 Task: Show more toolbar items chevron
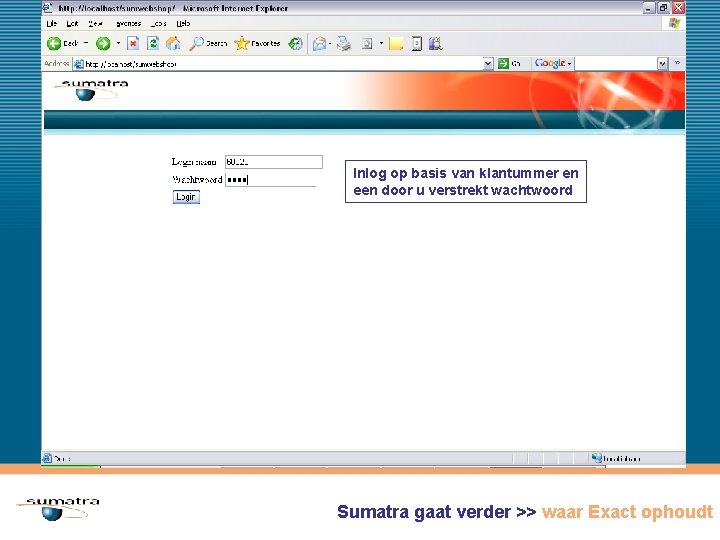tap(677, 63)
